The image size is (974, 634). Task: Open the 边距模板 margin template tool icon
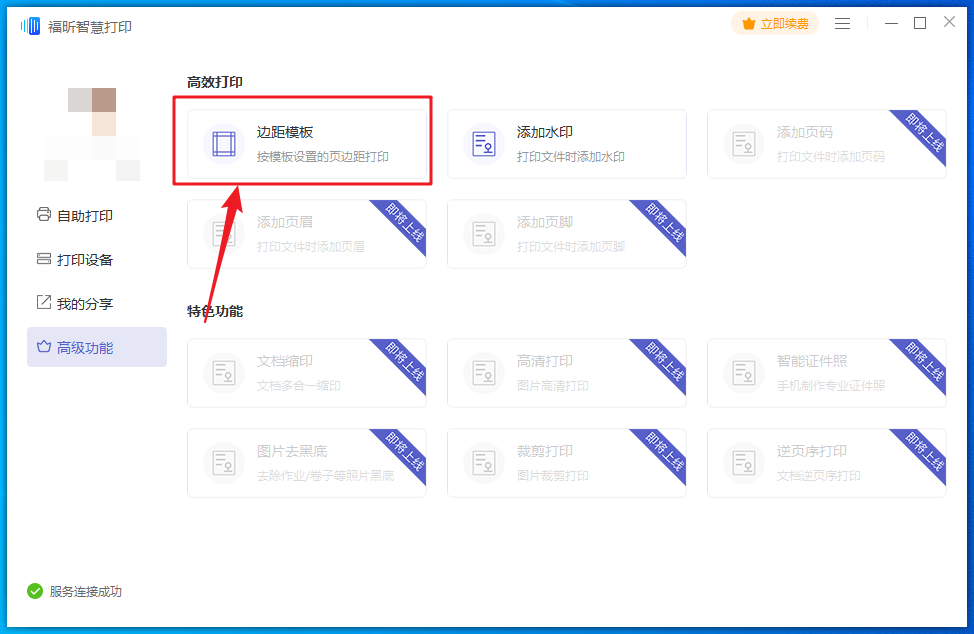click(223, 143)
